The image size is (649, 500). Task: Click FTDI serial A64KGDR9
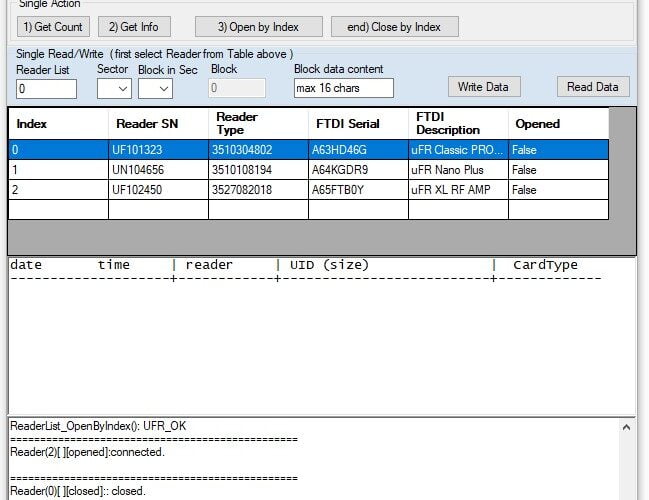(358, 170)
